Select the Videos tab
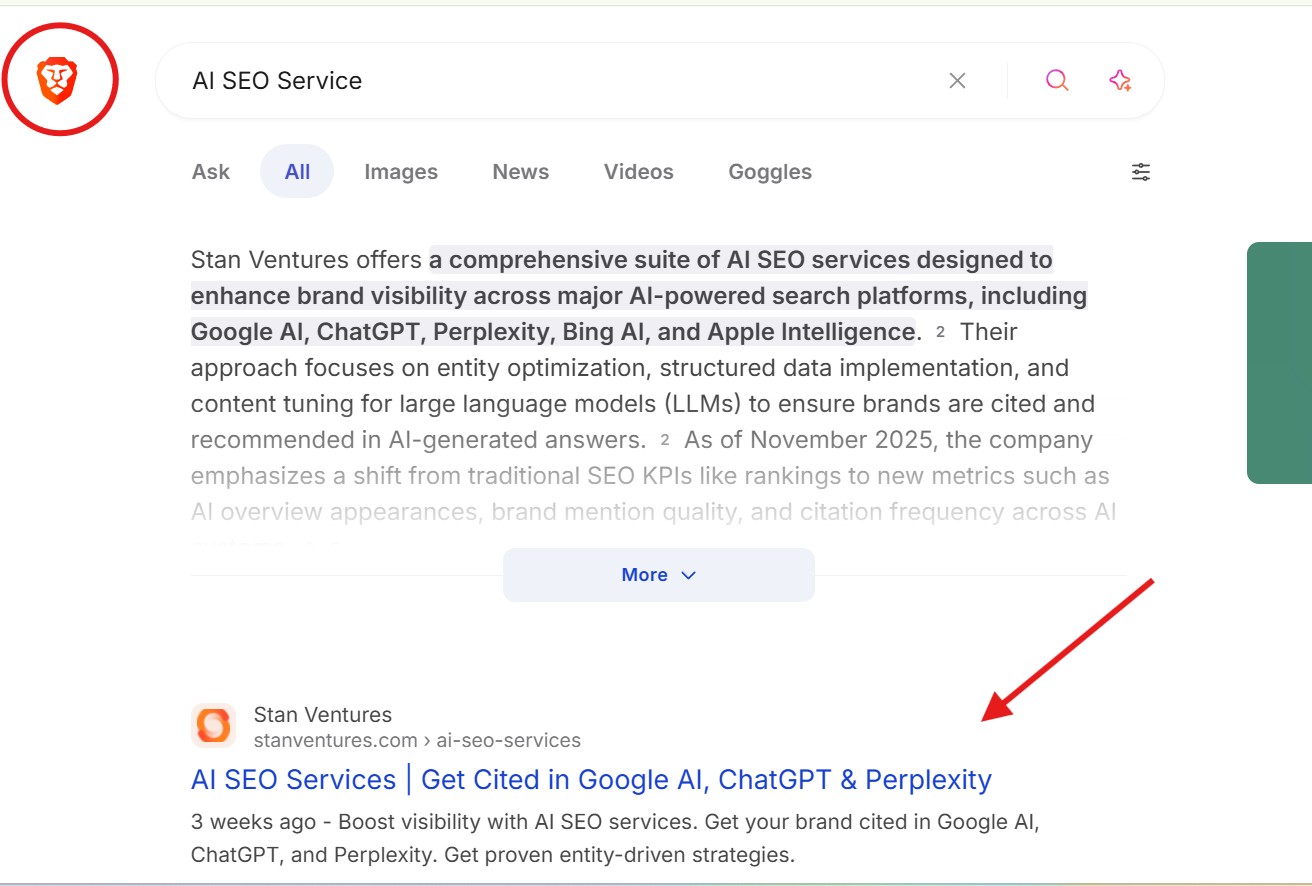Image resolution: width=1312 pixels, height=886 pixels. (638, 171)
